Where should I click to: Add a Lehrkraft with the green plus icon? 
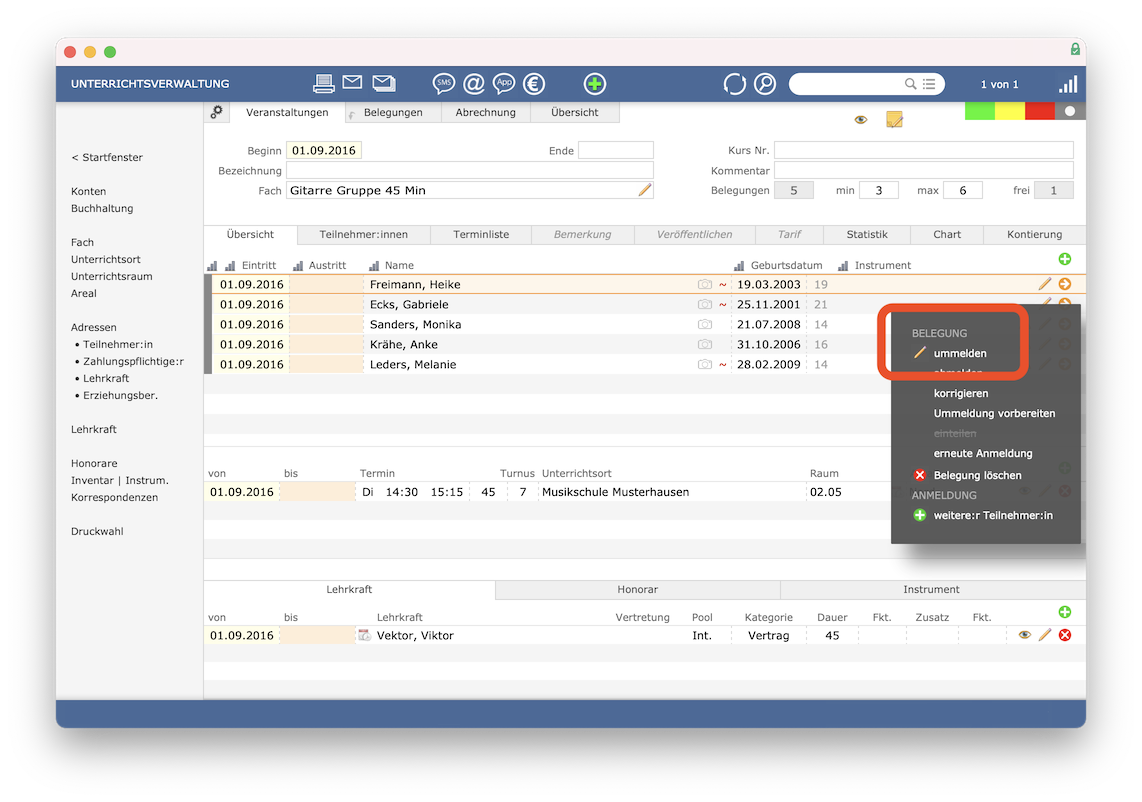tap(1065, 612)
